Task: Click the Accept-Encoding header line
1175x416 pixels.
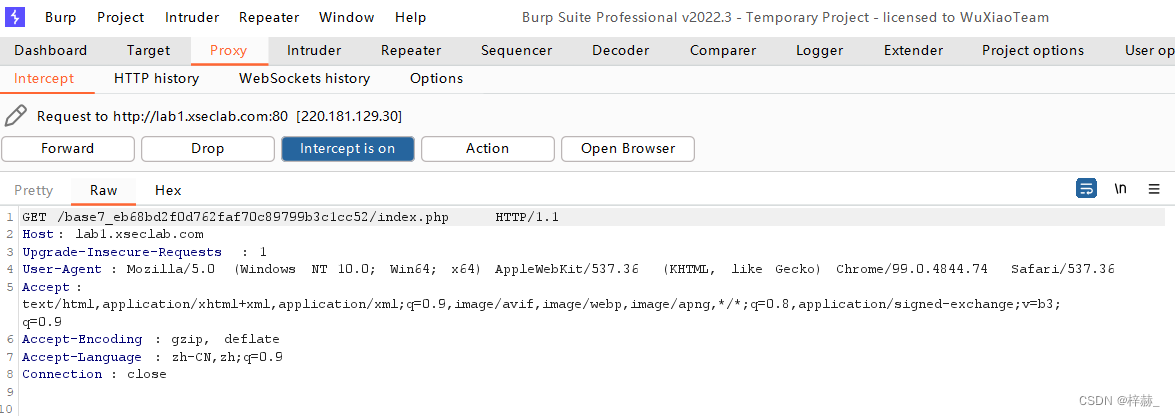Action: point(151,339)
